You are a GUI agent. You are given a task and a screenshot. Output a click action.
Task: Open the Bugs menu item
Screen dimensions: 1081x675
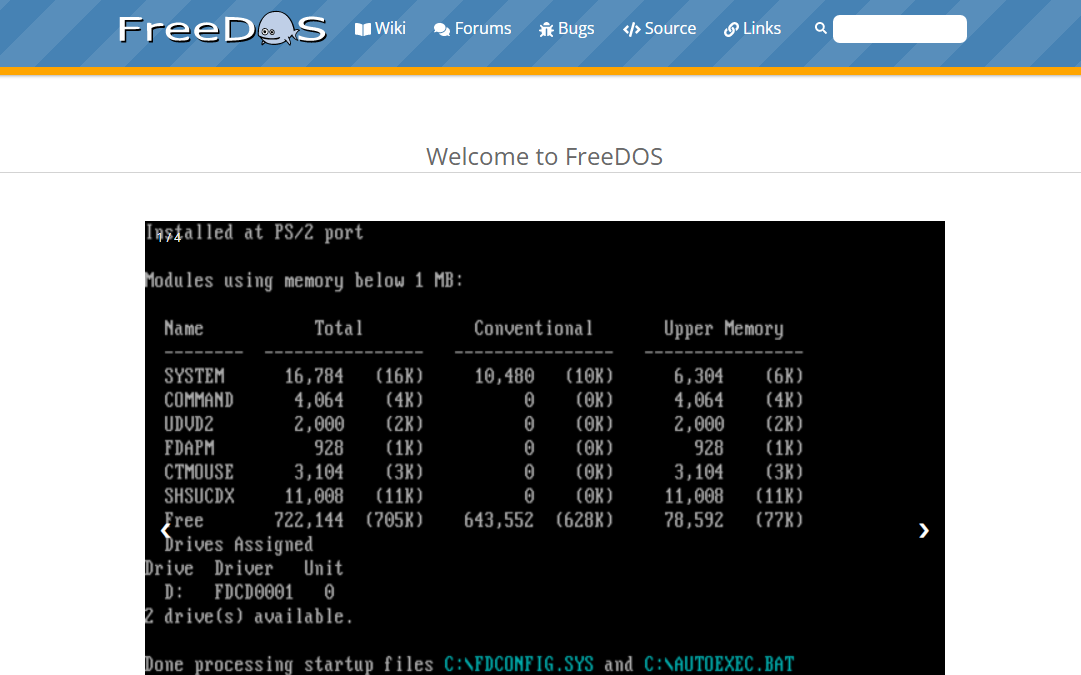coord(566,28)
